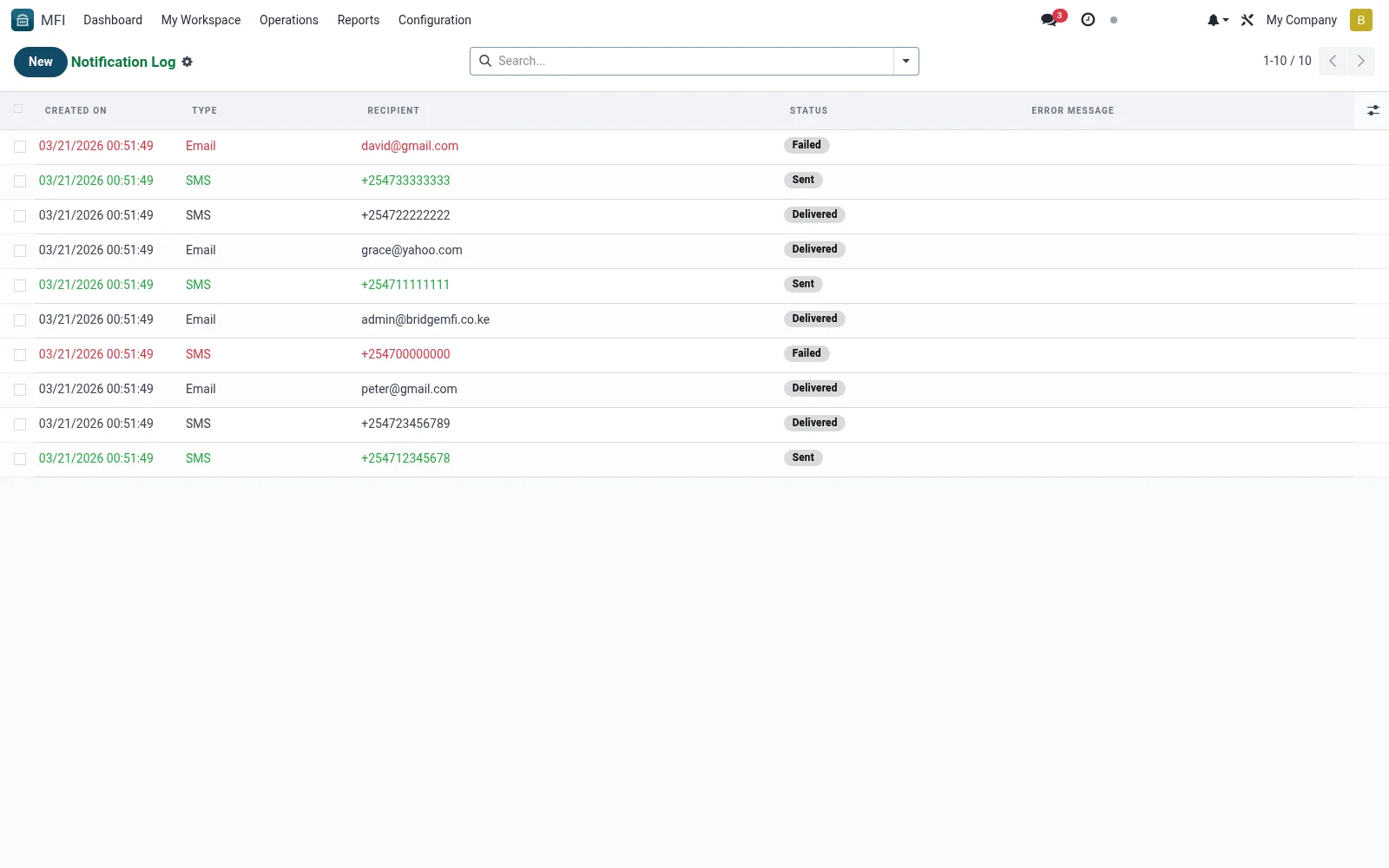Viewport: 1389px width, 868px height.
Task: Open the Operations menu
Action: tap(289, 20)
